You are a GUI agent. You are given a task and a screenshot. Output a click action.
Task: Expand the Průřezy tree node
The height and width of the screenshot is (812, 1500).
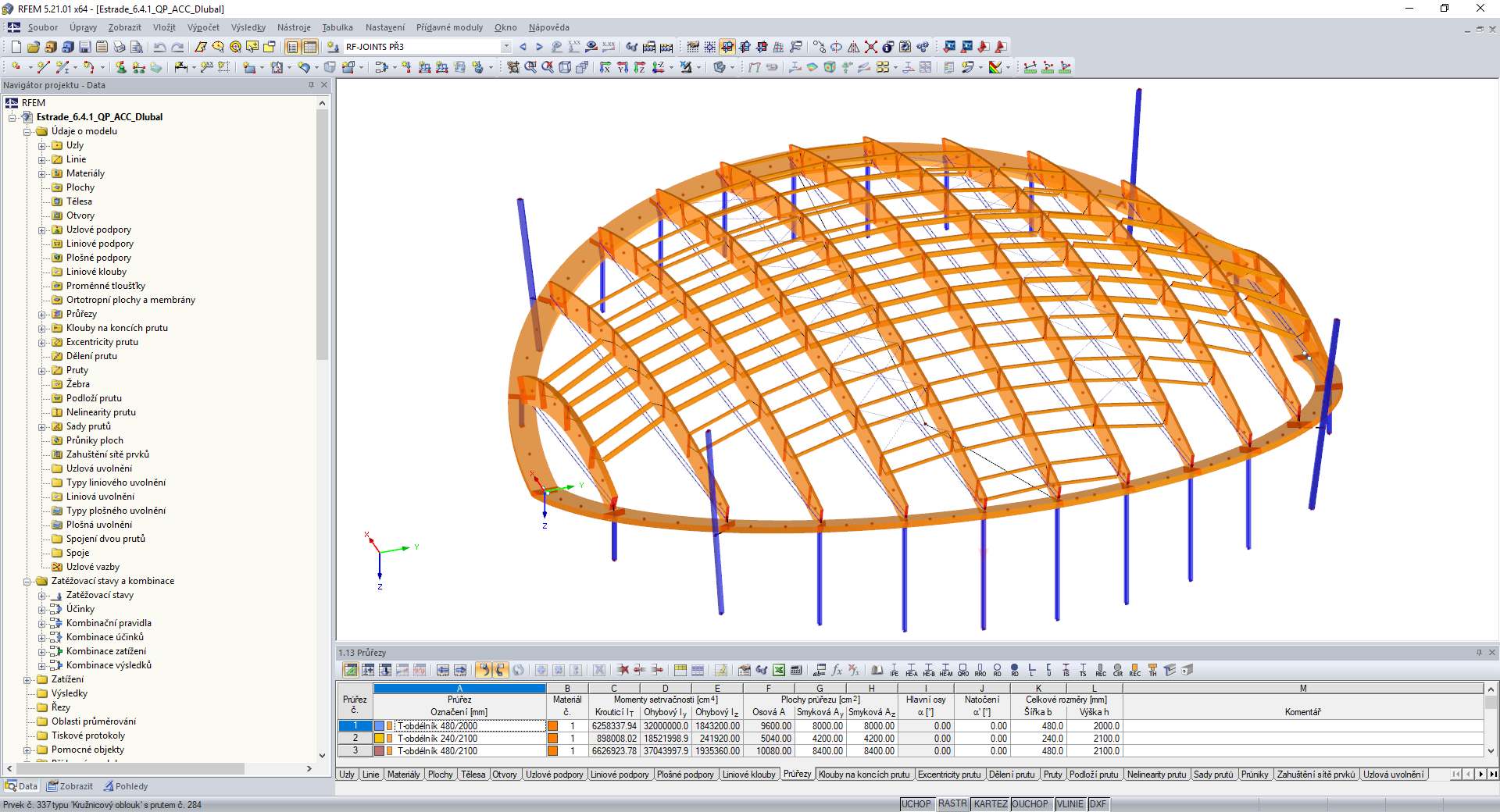click(x=42, y=315)
